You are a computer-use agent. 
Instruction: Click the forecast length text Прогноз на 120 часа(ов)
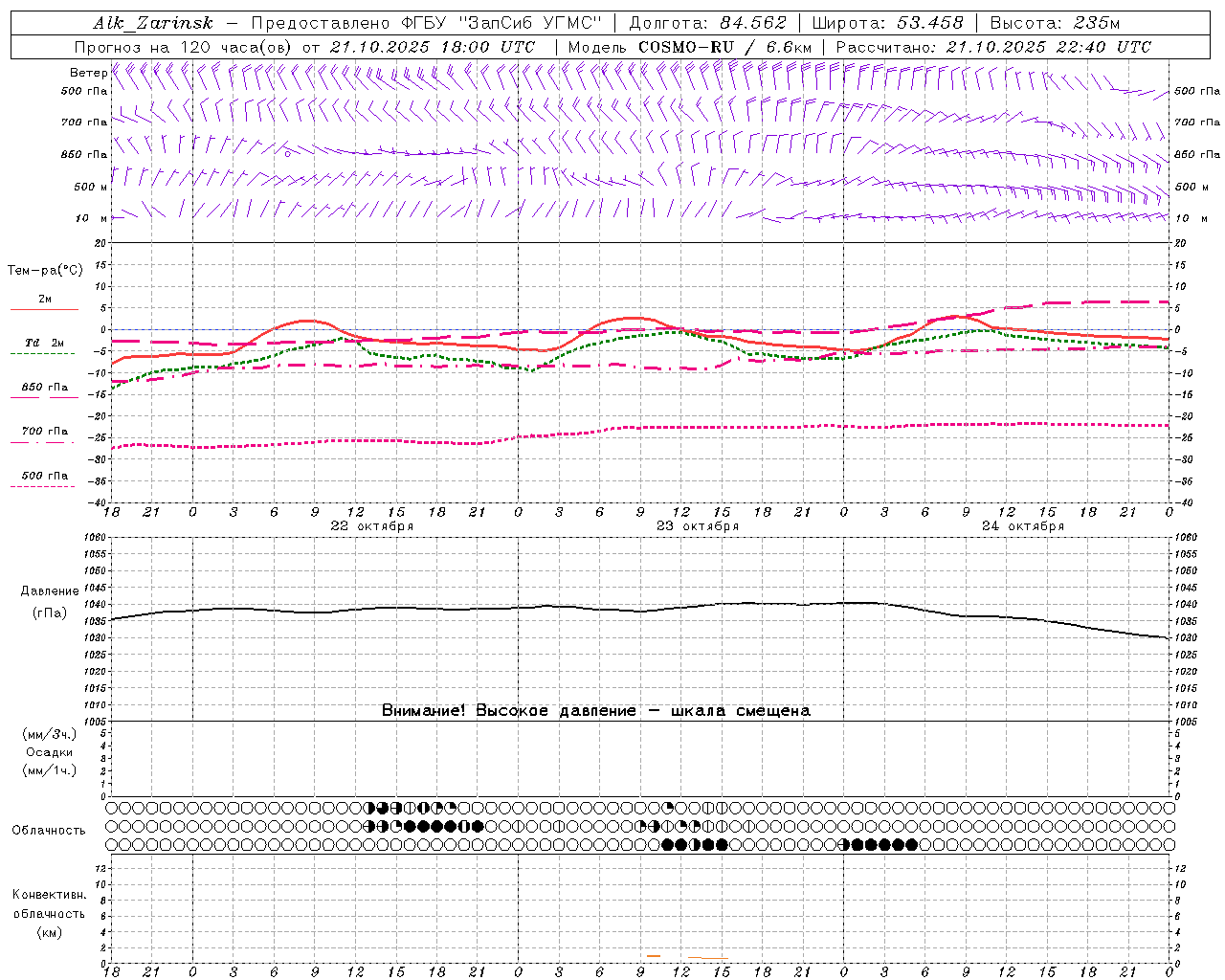tap(184, 47)
